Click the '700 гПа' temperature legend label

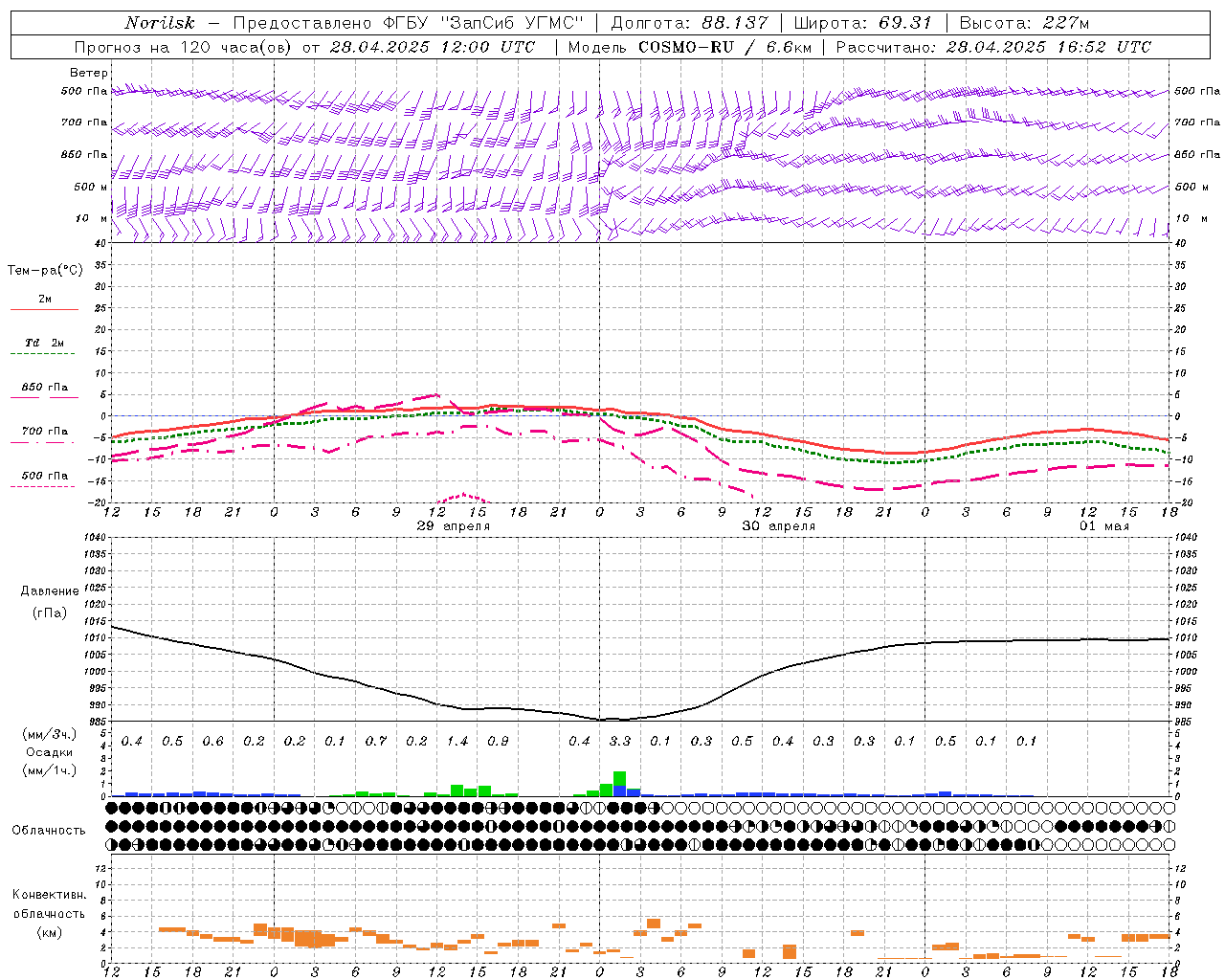45,432
